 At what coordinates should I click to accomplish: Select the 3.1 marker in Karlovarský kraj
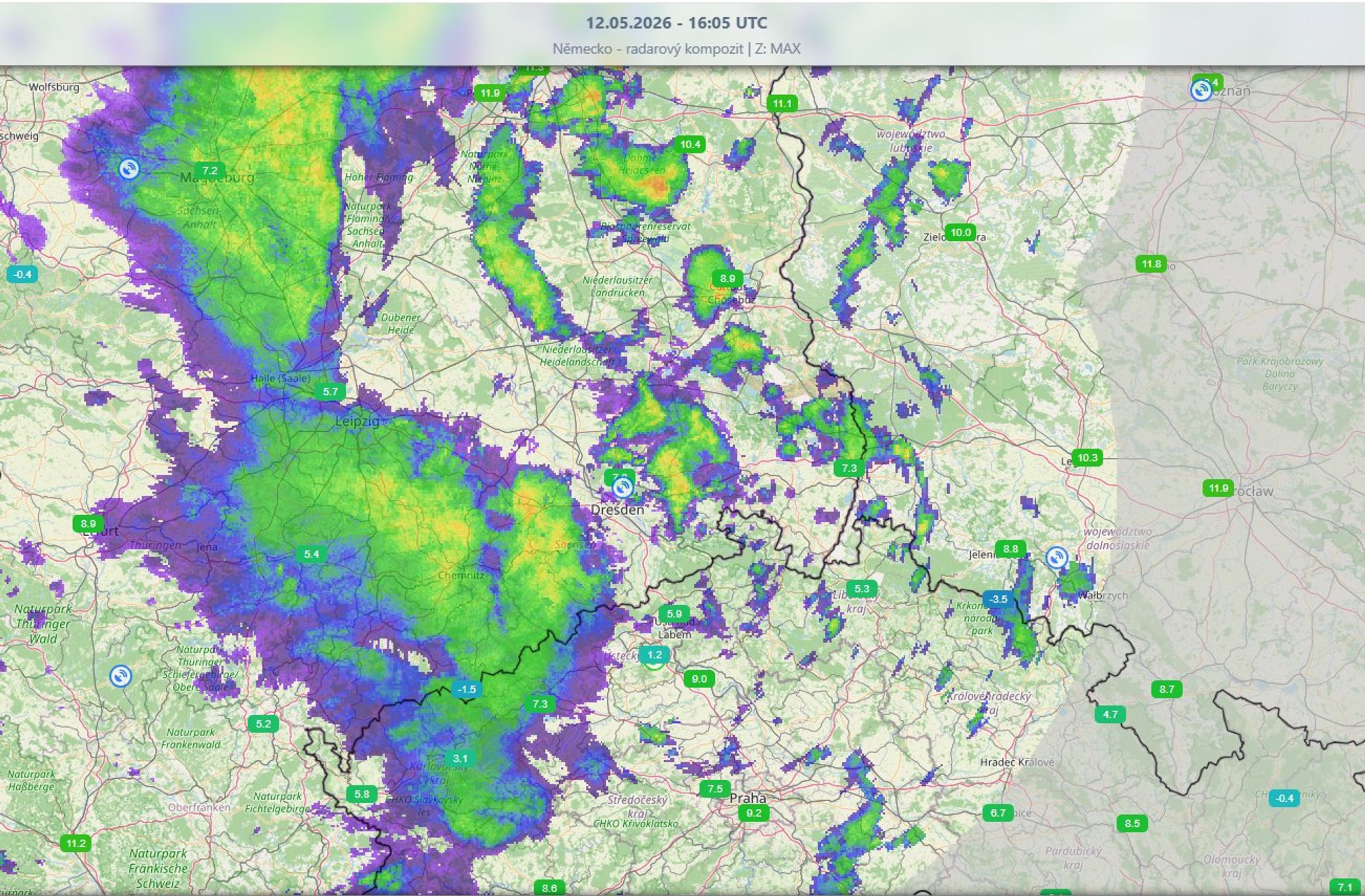[460, 758]
